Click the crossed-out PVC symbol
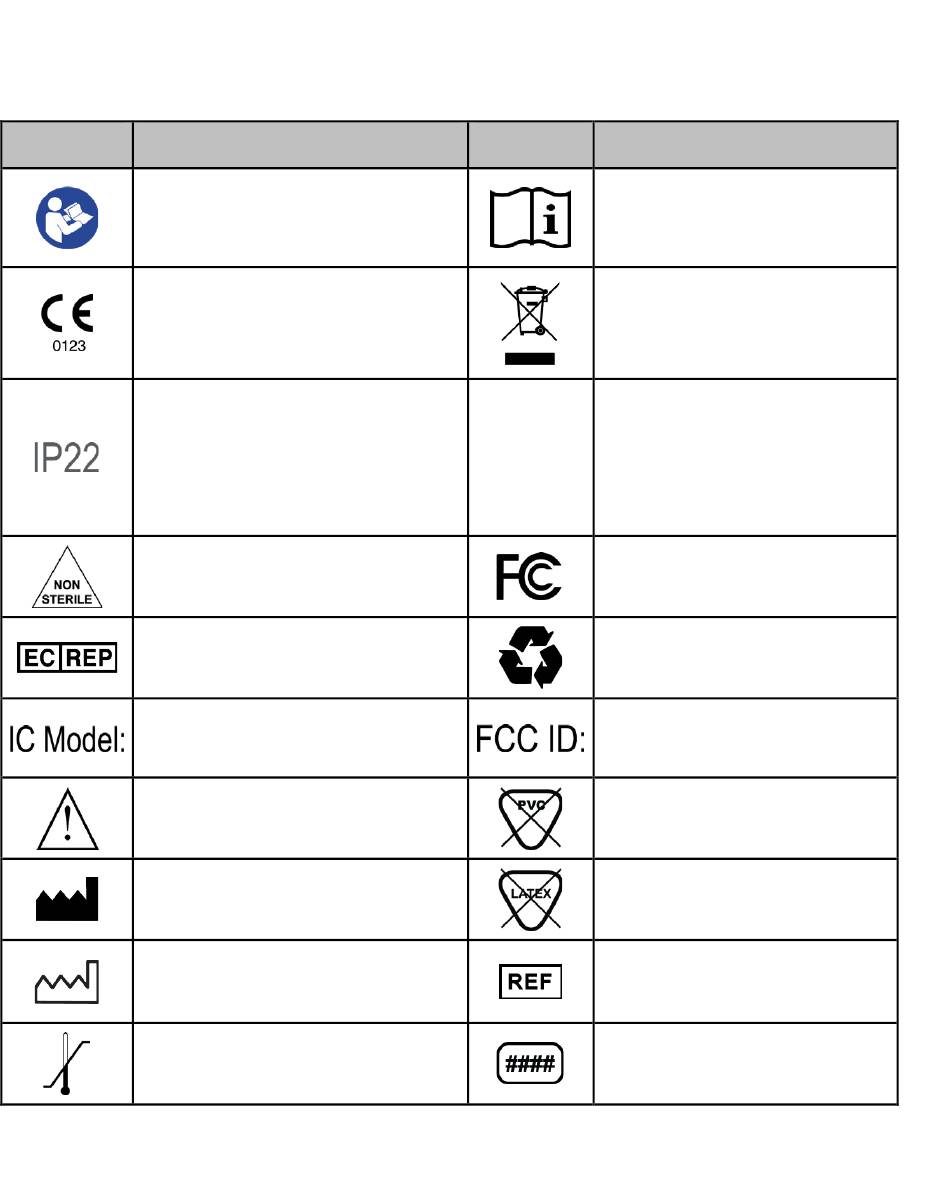Viewport: 950px width, 1198px height. point(530,818)
